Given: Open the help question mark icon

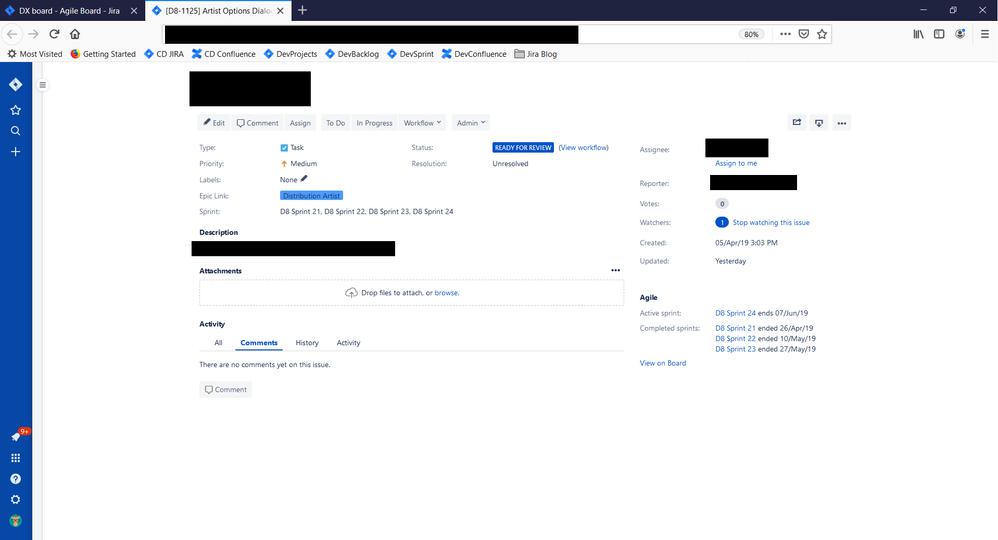Looking at the screenshot, I should [x=16, y=479].
